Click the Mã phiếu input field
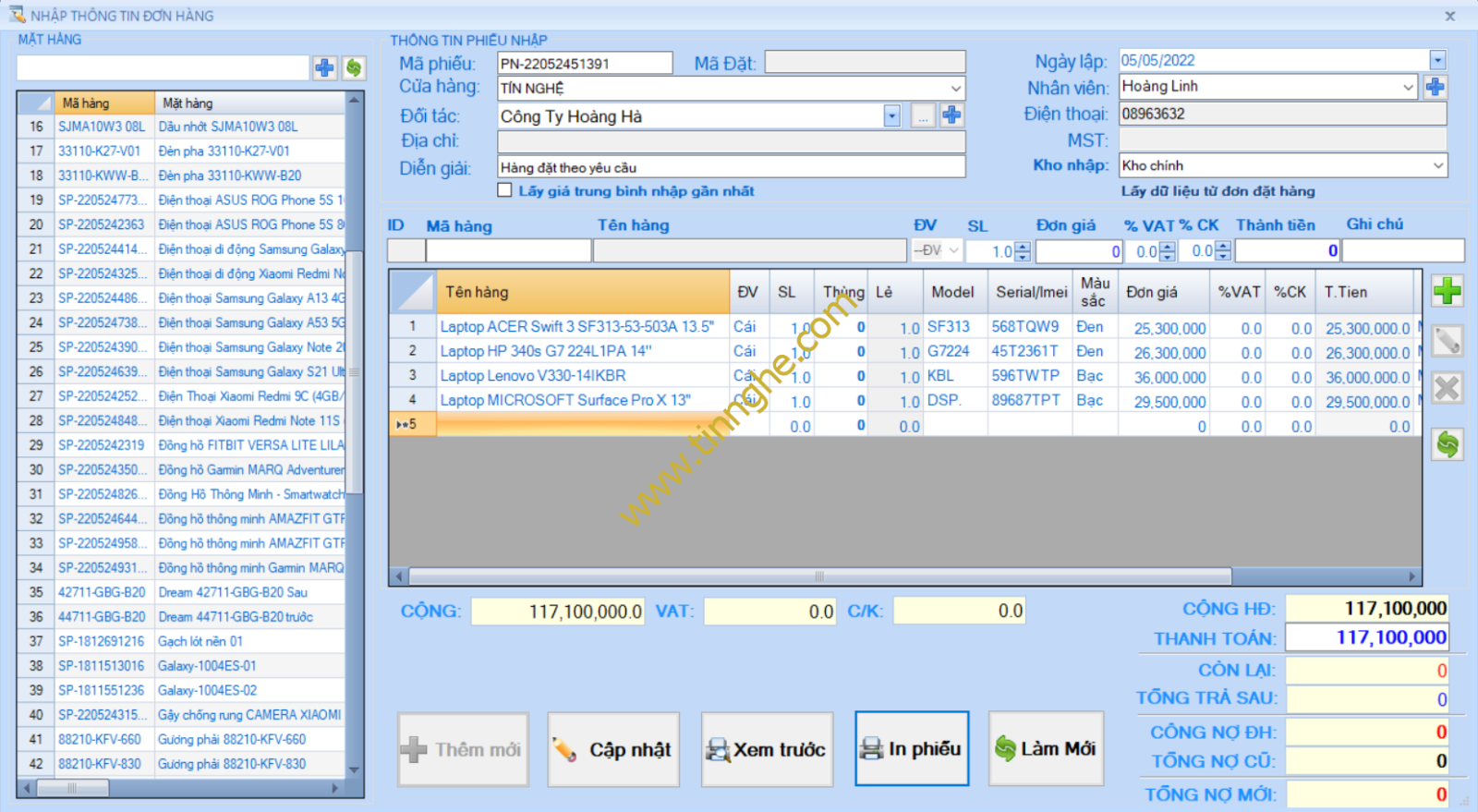Viewport: 1478px width, 812px height. tap(585, 63)
